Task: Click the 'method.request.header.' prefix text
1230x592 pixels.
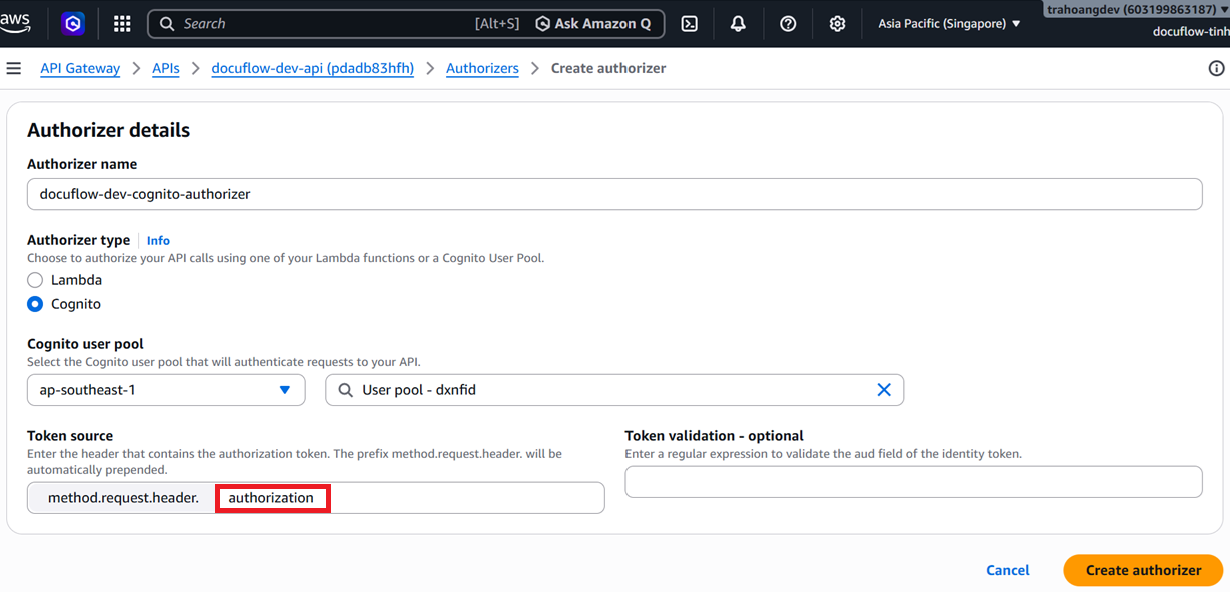Action: click(x=123, y=498)
